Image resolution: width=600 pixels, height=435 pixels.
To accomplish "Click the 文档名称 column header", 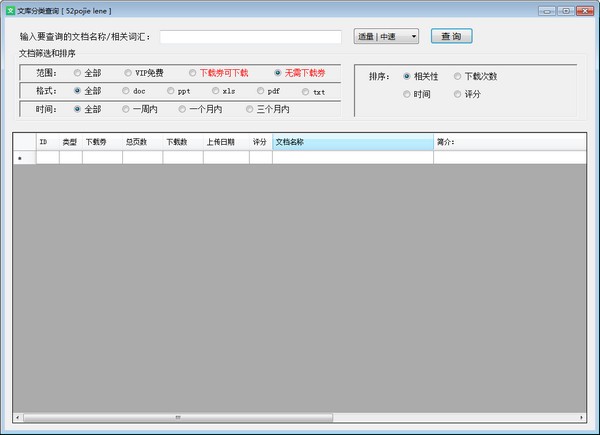I will pyautogui.click(x=352, y=142).
